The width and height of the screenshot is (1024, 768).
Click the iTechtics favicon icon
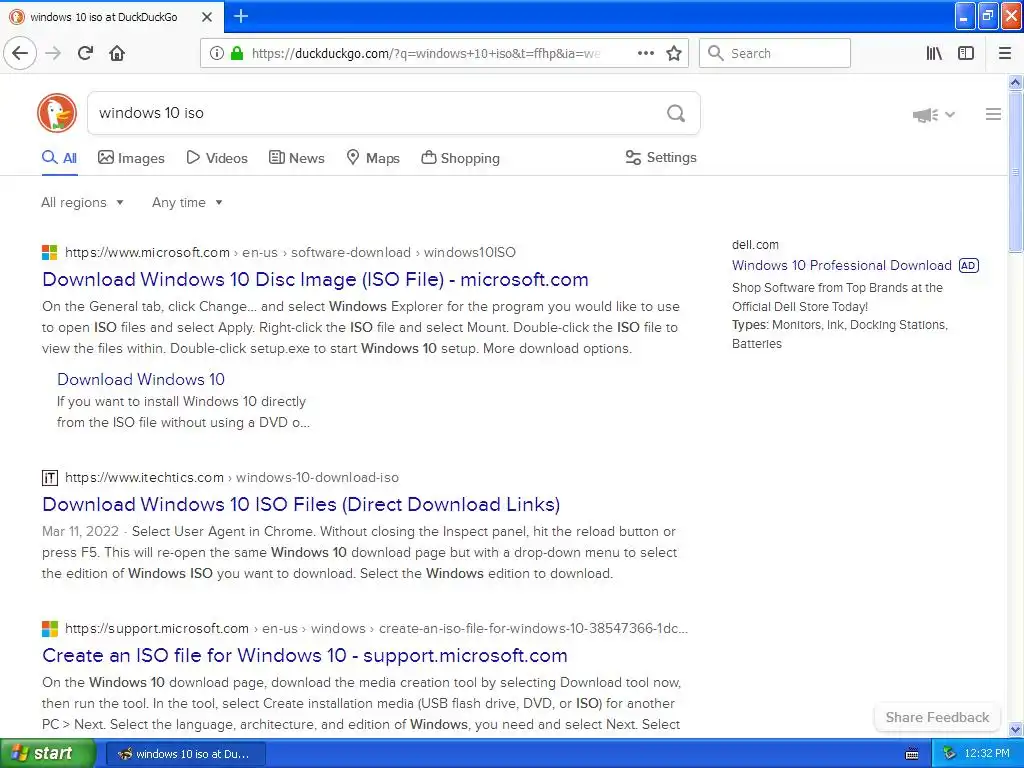[50, 477]
